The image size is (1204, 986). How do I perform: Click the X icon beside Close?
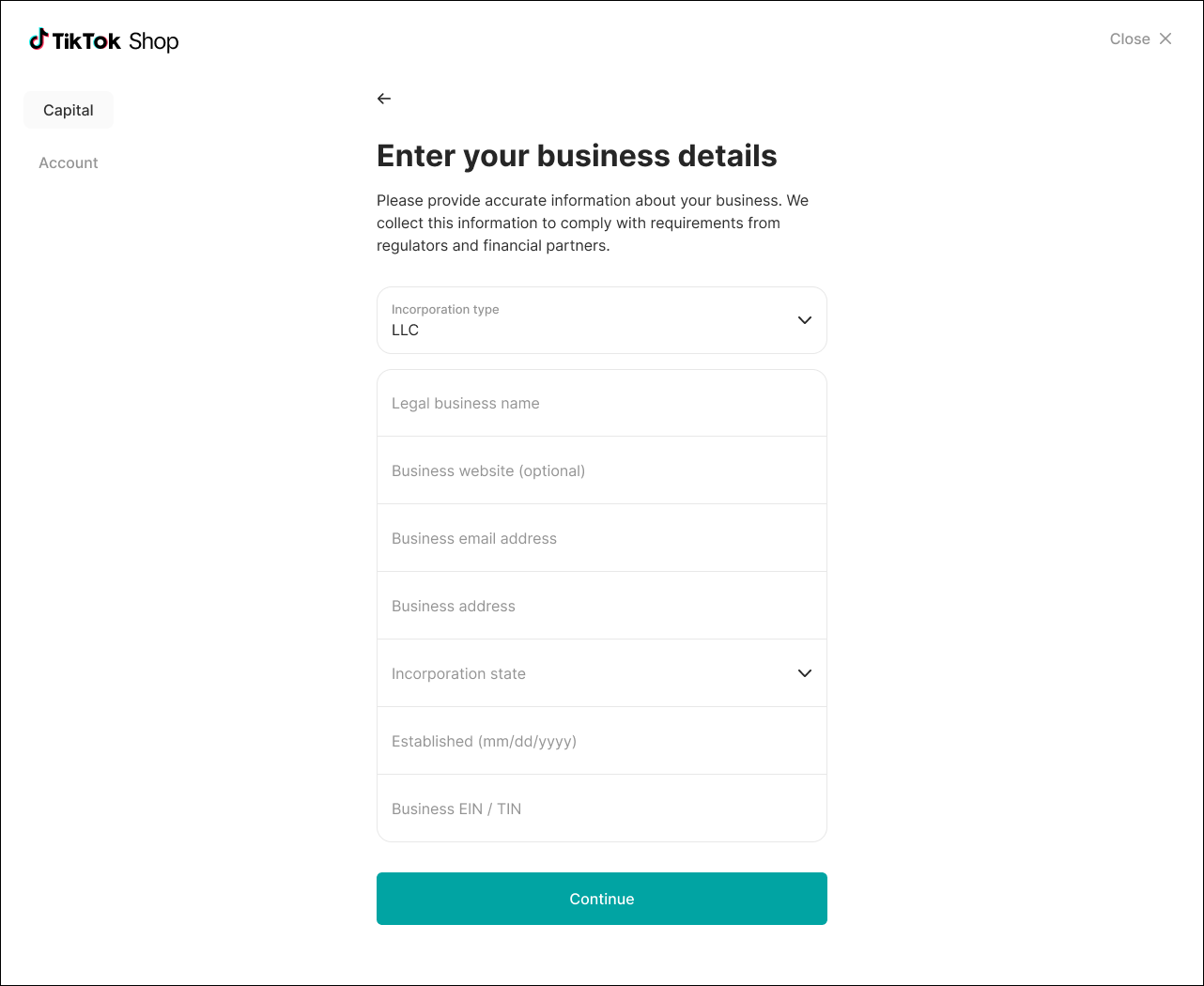tap(1165, 39)
